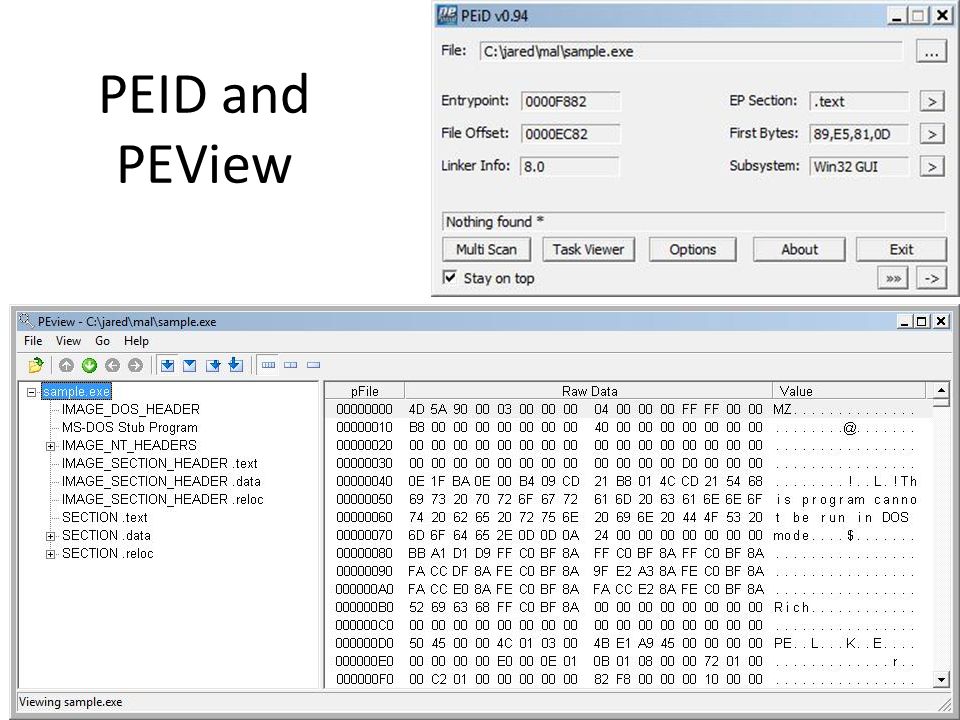The width and height of the screenshot is (960, 720).
Task: Open the Go menu in PEview
Action: [102, 341]
